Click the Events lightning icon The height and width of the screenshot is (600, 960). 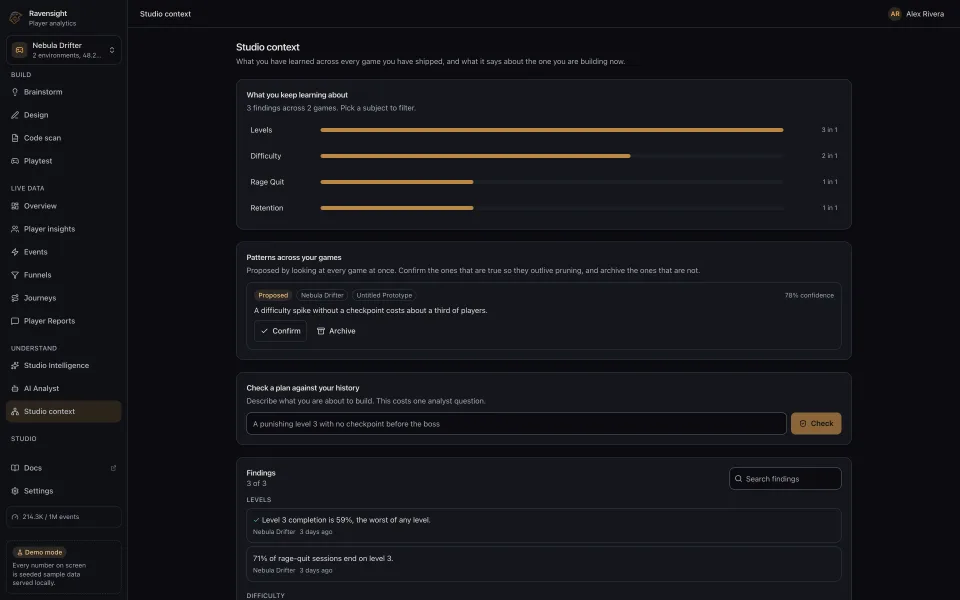pos(15,252)
